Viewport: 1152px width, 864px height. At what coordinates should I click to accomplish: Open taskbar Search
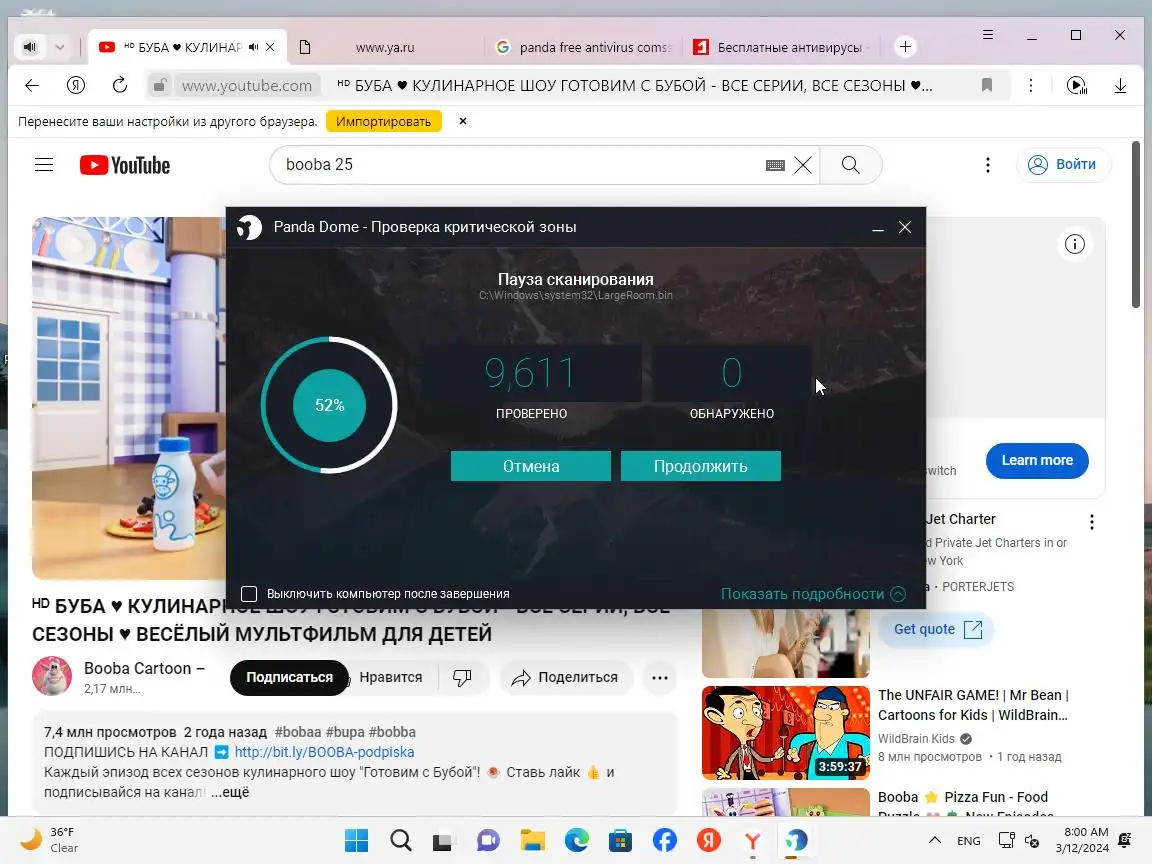pyautogui.click(x=400, y=840)
